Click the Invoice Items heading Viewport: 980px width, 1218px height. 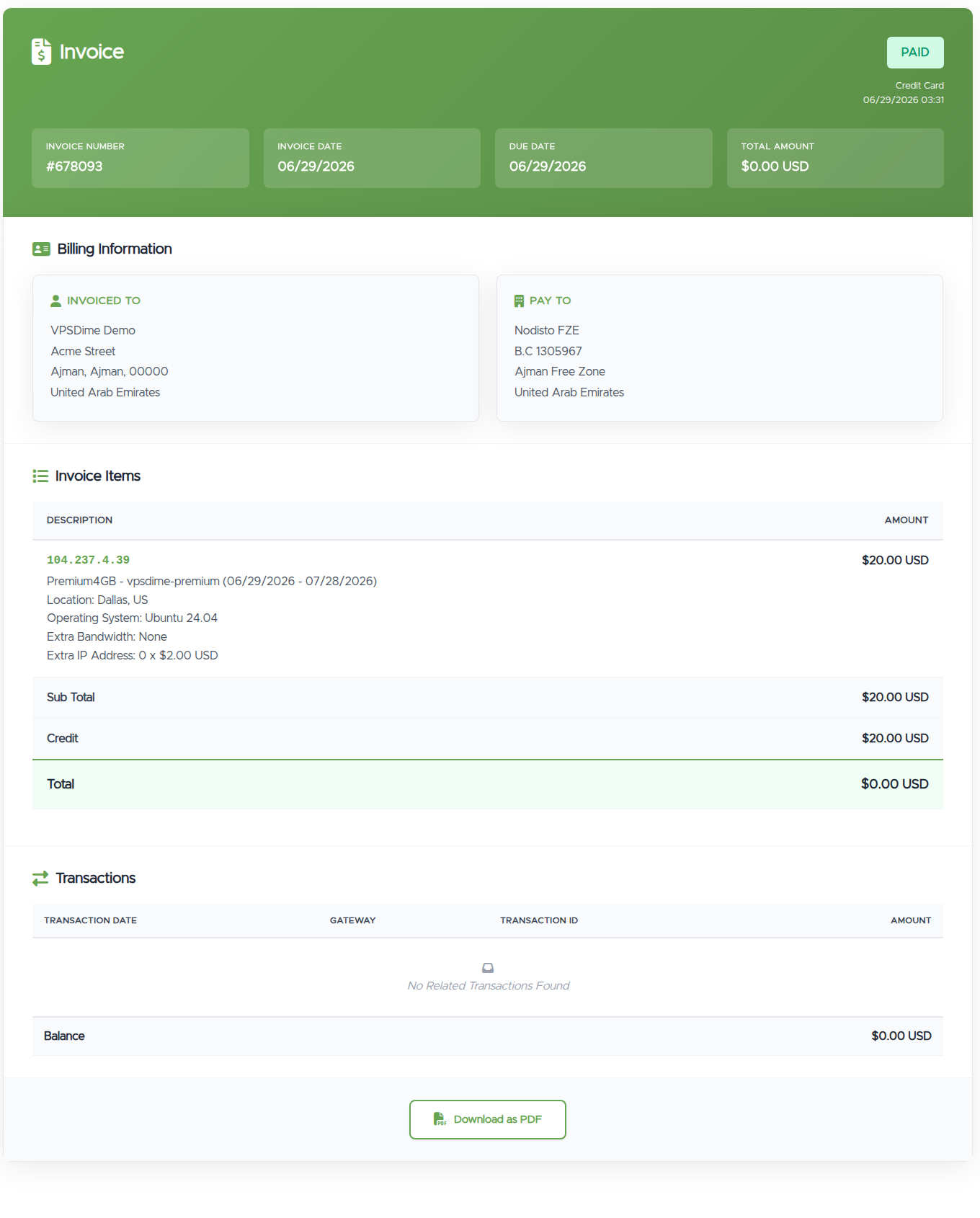(98, 476)
